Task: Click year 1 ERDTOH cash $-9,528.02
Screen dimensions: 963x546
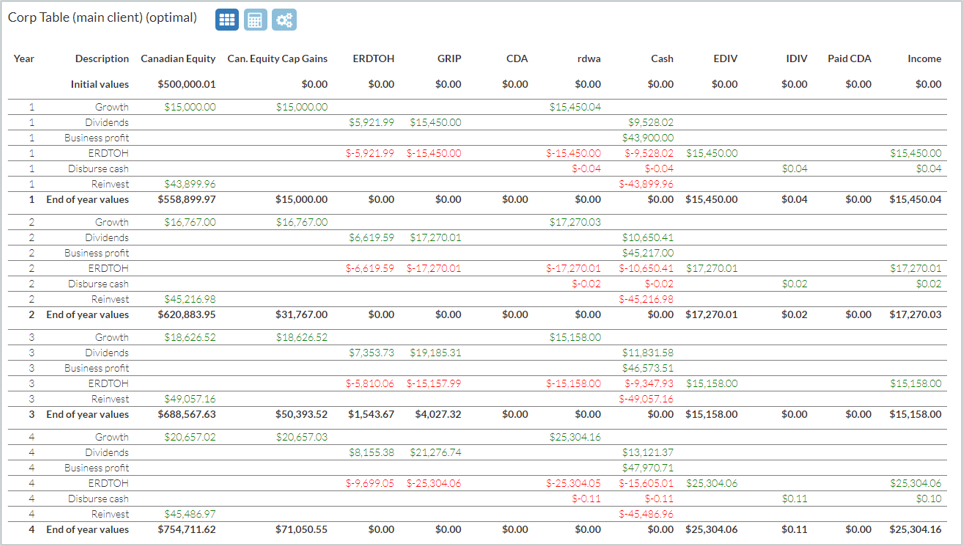Action: pyautogui.click(x=649, y=154)
